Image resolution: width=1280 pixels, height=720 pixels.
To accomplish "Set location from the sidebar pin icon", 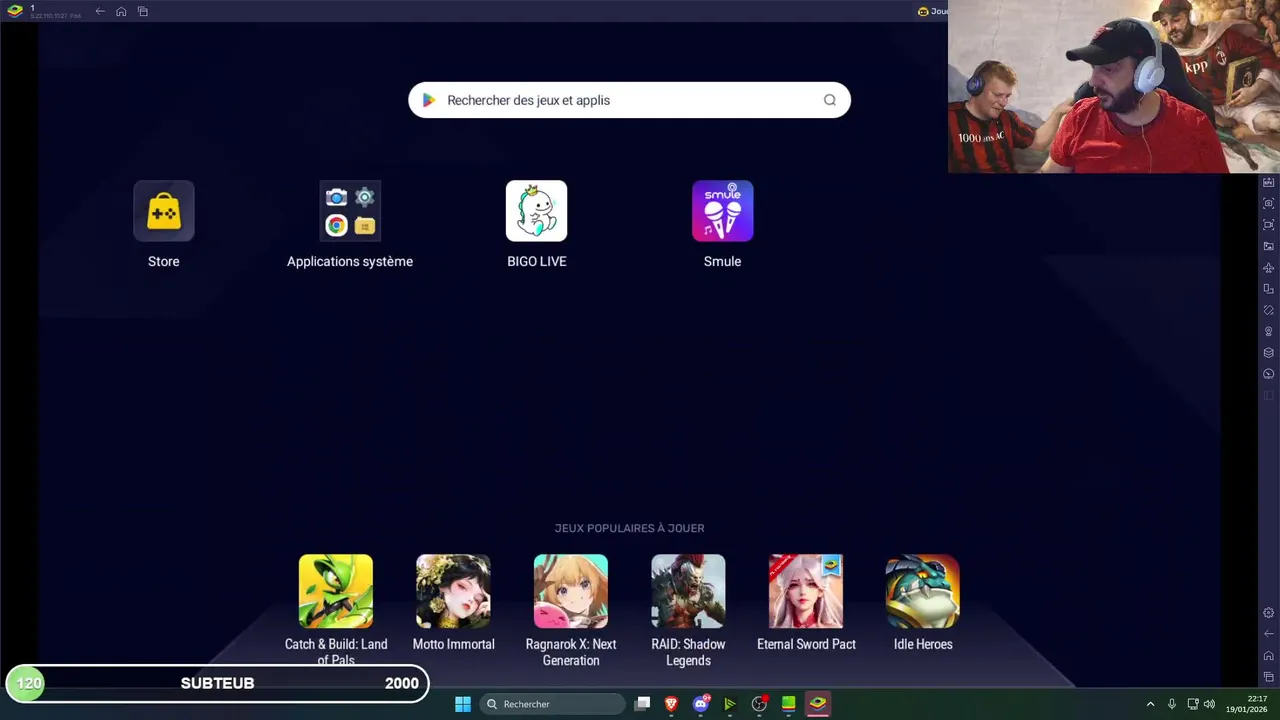I will point(1269,331).
